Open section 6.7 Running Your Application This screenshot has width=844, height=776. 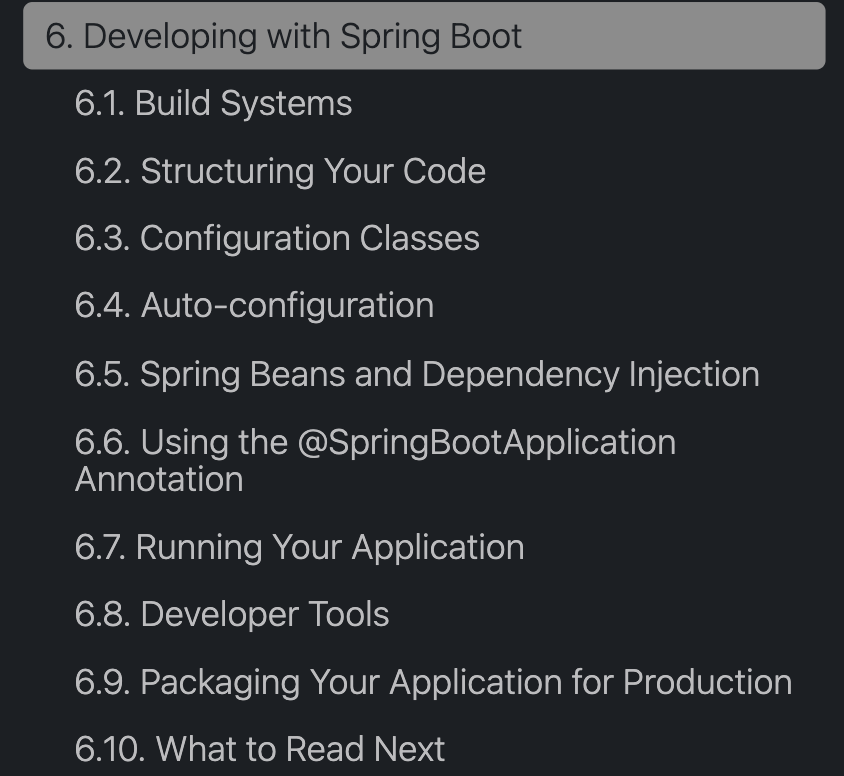299,548
